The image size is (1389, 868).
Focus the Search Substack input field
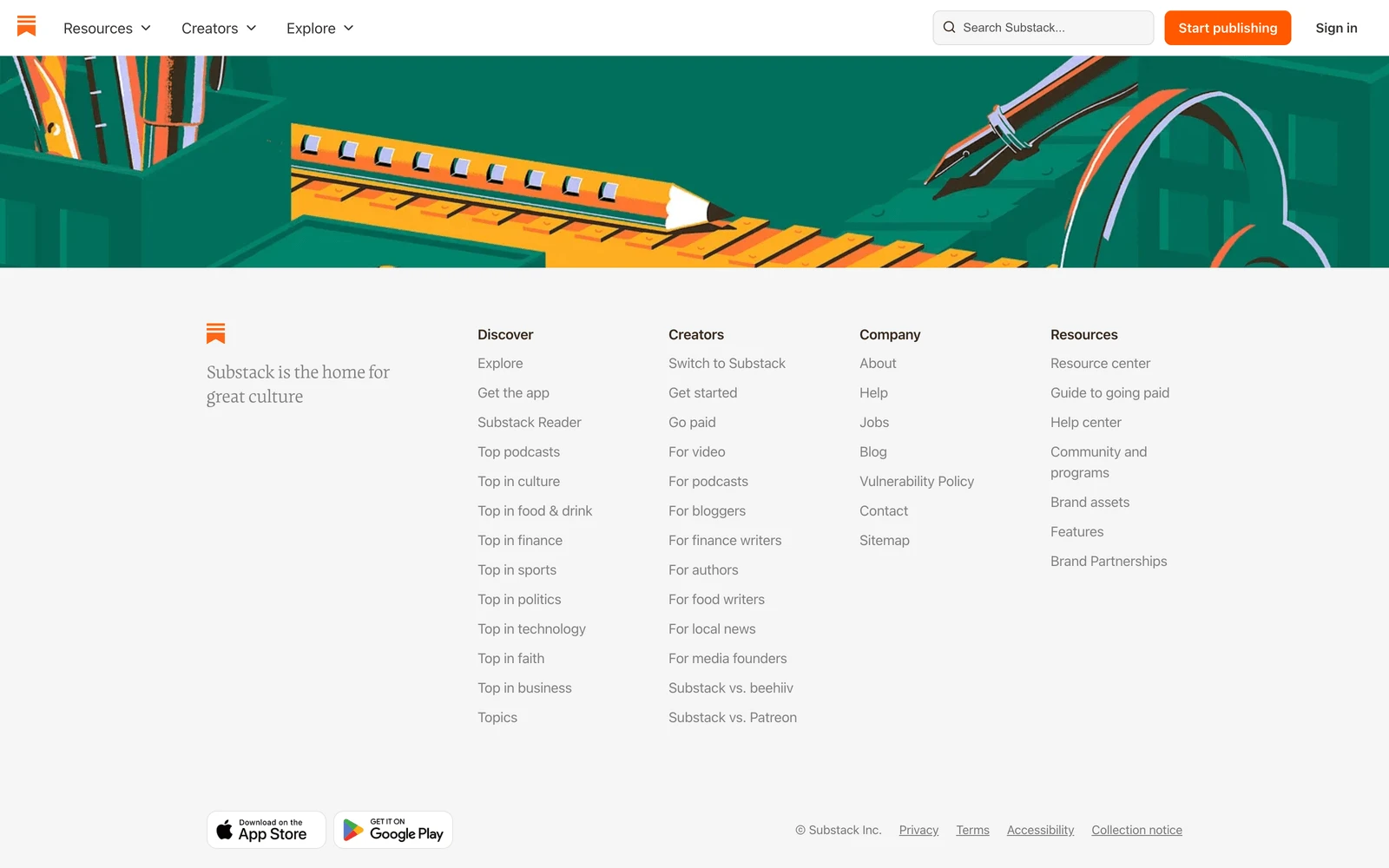pyautogui.click(x=1043, y=28)
